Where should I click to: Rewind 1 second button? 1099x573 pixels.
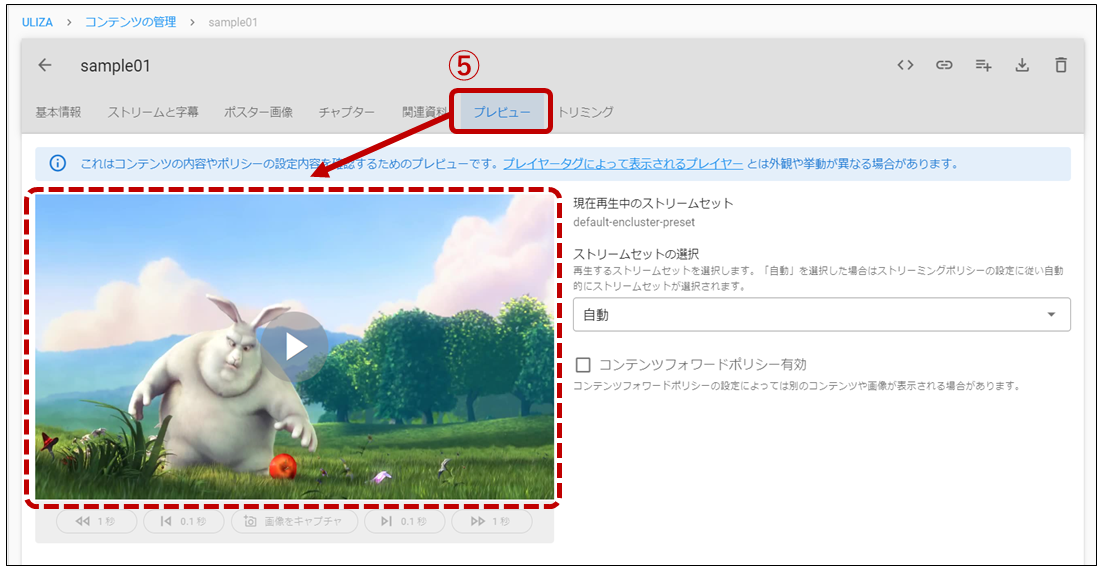click(x=97, y=521)
